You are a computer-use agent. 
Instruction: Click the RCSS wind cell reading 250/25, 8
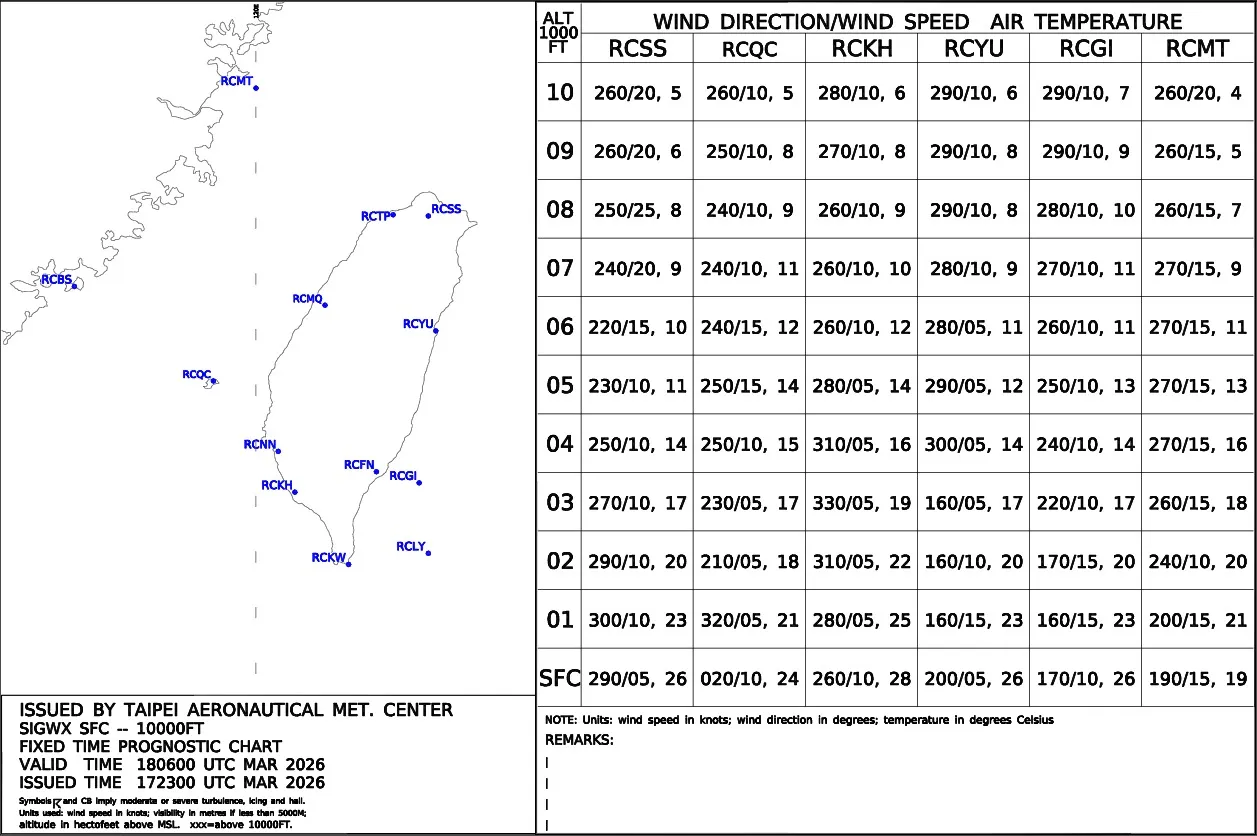coord(638,210)
